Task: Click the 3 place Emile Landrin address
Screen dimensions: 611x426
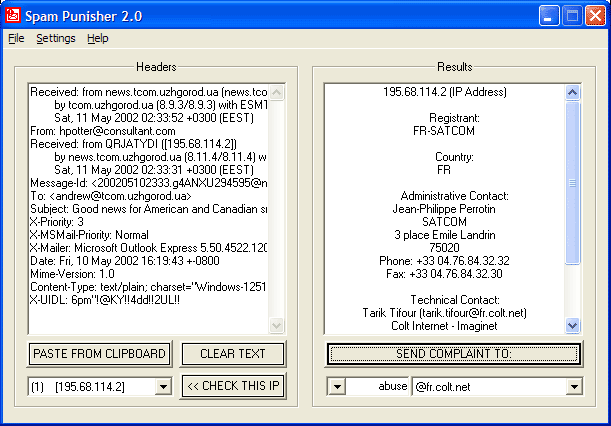Action: point(445,235)
